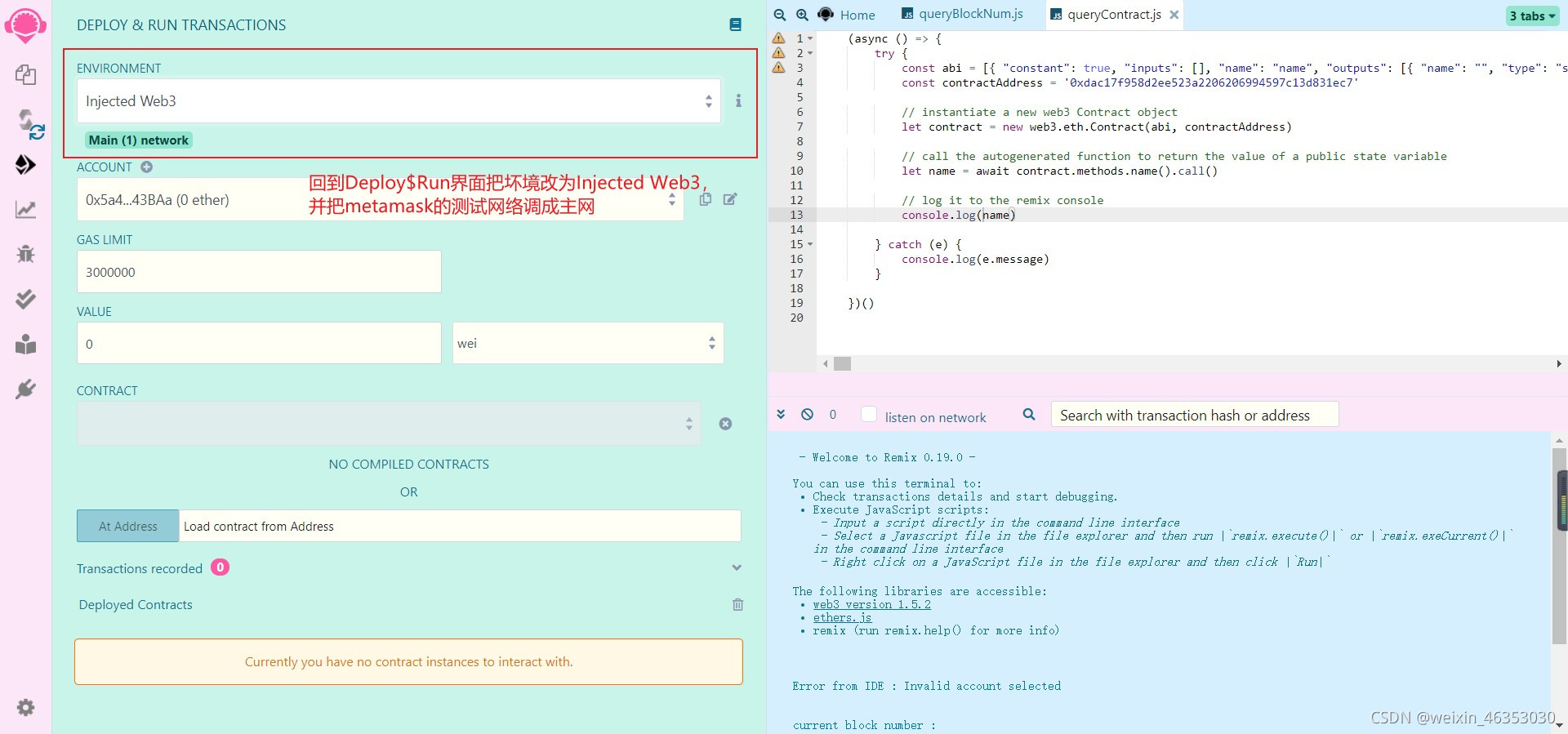Click the Main (1) network badge
The width and height of the screenshot is (1568, 734).
[x=139, y=140]
